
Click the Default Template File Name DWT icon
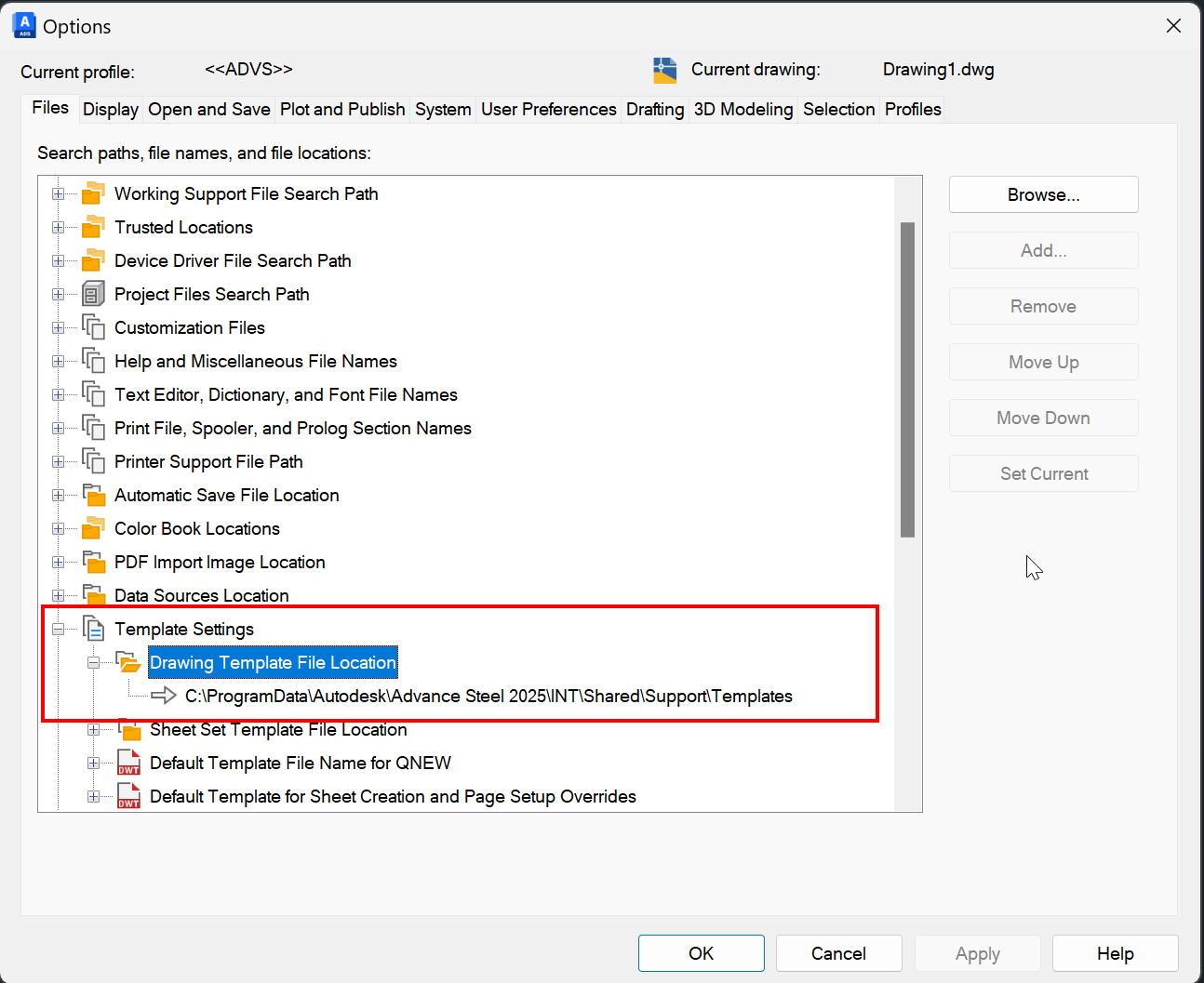point(128,763)
